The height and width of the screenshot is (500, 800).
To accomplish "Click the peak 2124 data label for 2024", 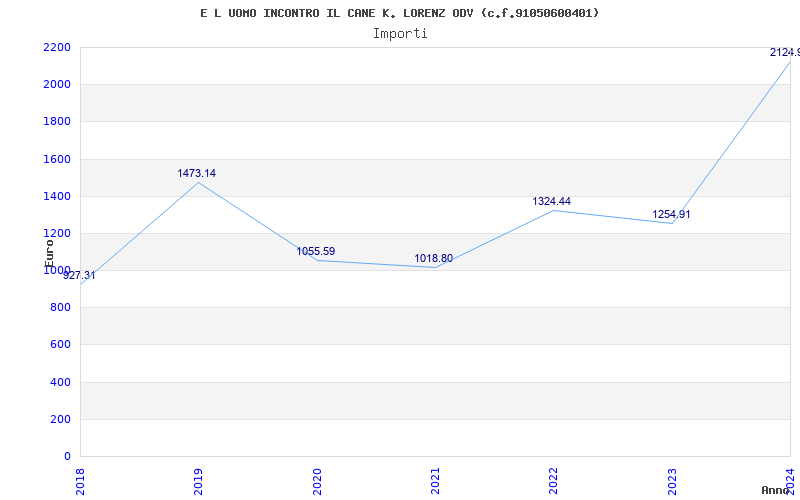I will click(x=783, y=52).
